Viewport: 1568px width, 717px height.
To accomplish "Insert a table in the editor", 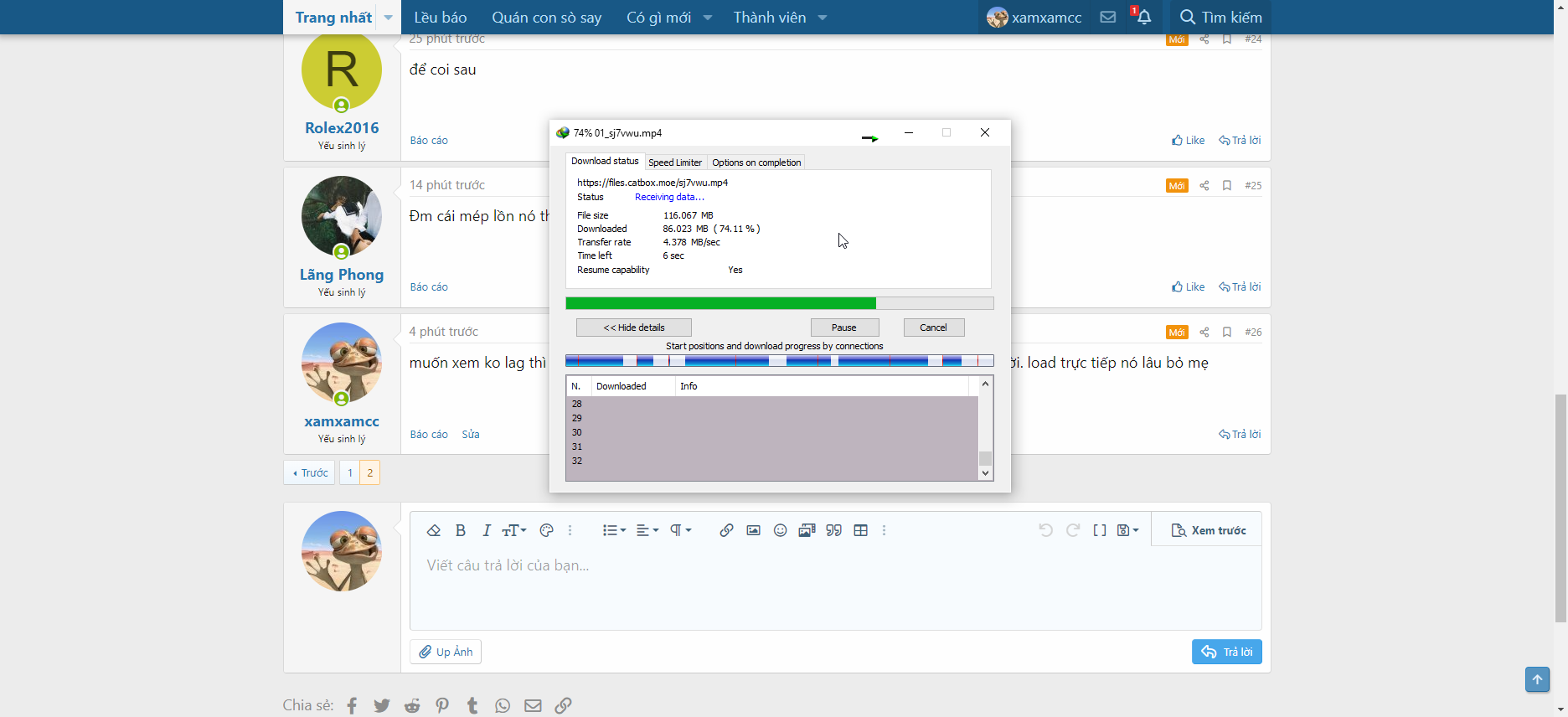I will click(860, 530).
